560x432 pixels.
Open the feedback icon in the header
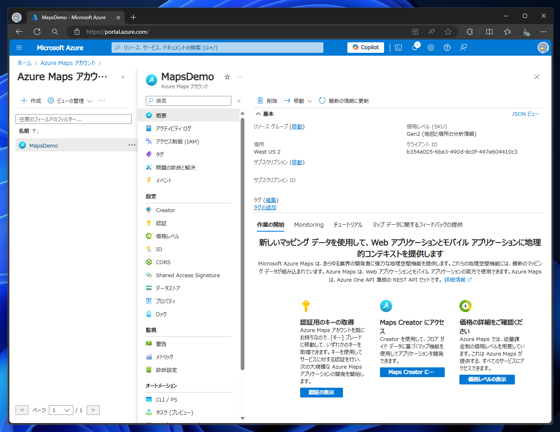463,47
